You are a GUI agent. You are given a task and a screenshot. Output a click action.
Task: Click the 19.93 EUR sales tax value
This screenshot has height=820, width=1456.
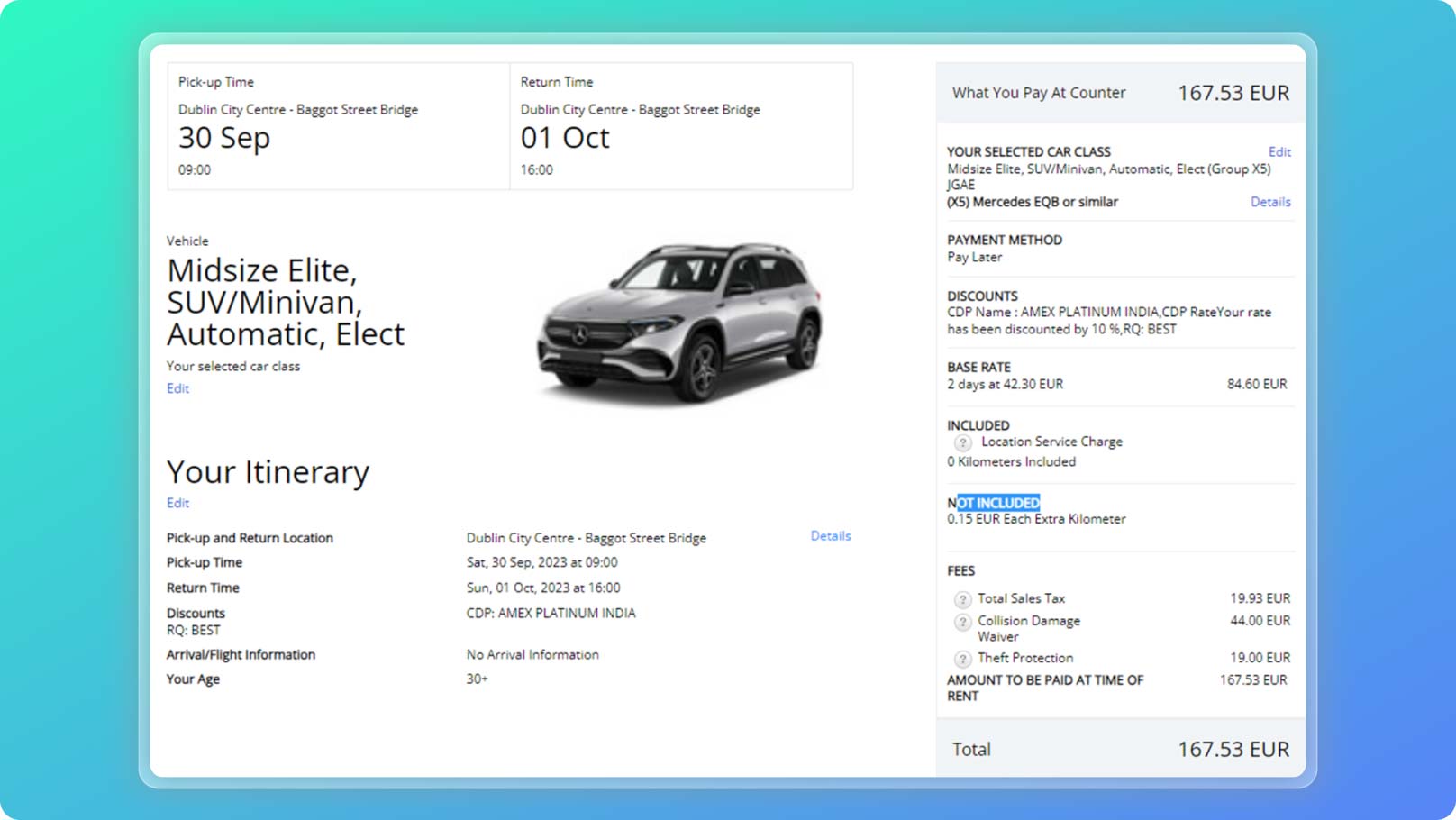pos(1260,598)
